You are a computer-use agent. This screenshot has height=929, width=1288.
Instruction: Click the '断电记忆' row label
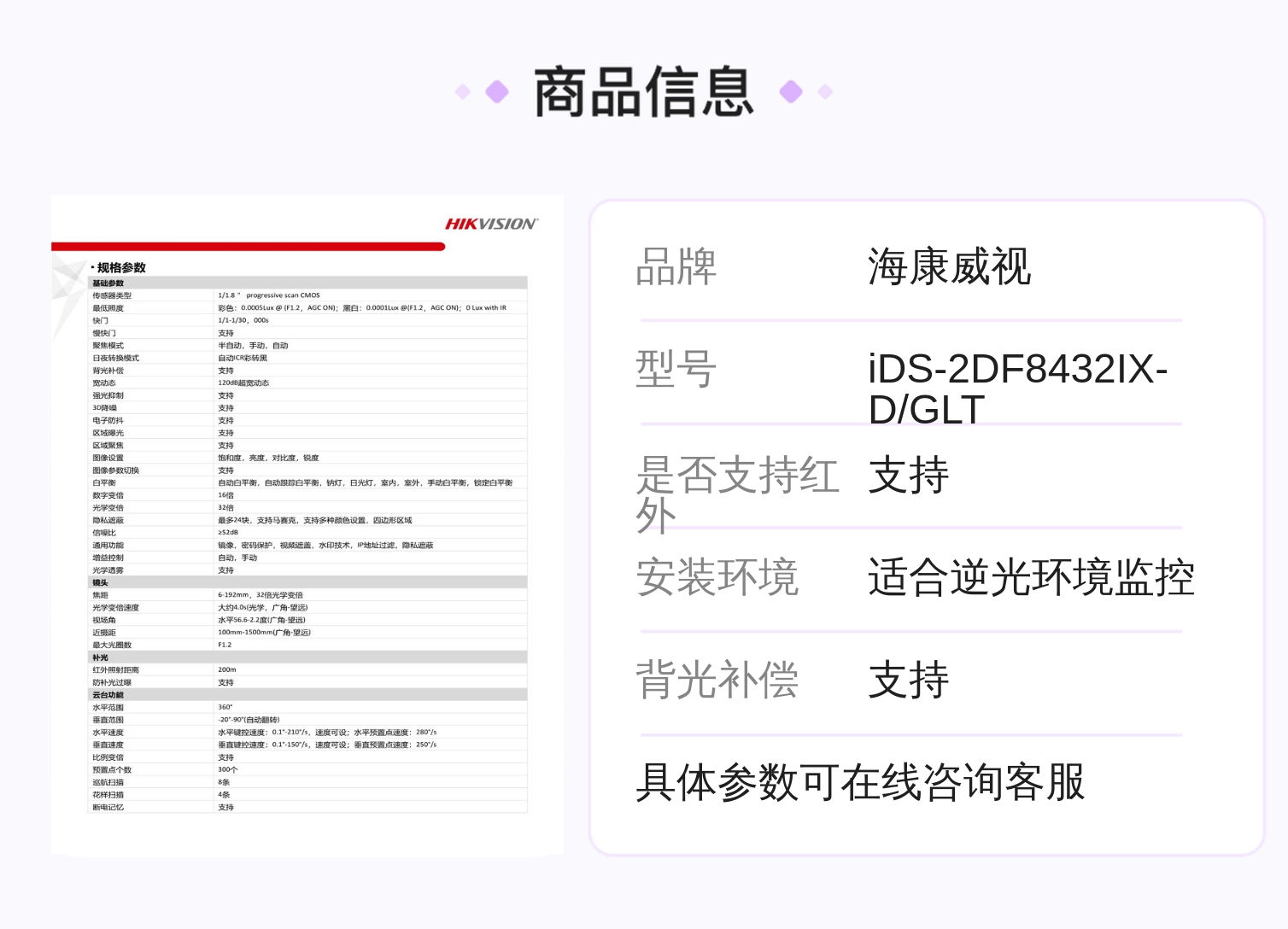(x=108, y=807)
